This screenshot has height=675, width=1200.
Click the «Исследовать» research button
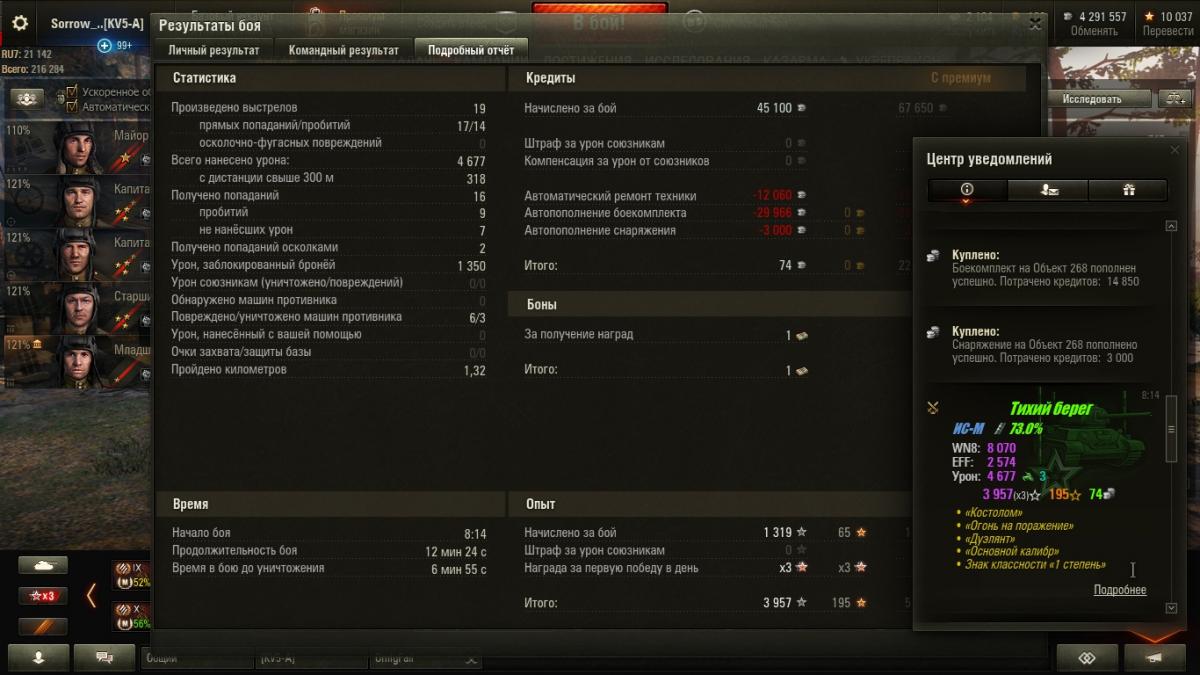click(1092, 99)
